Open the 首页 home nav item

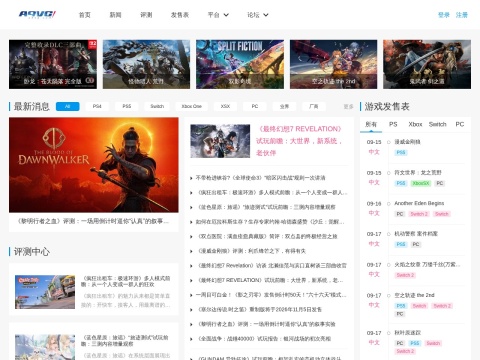point(84,15)
